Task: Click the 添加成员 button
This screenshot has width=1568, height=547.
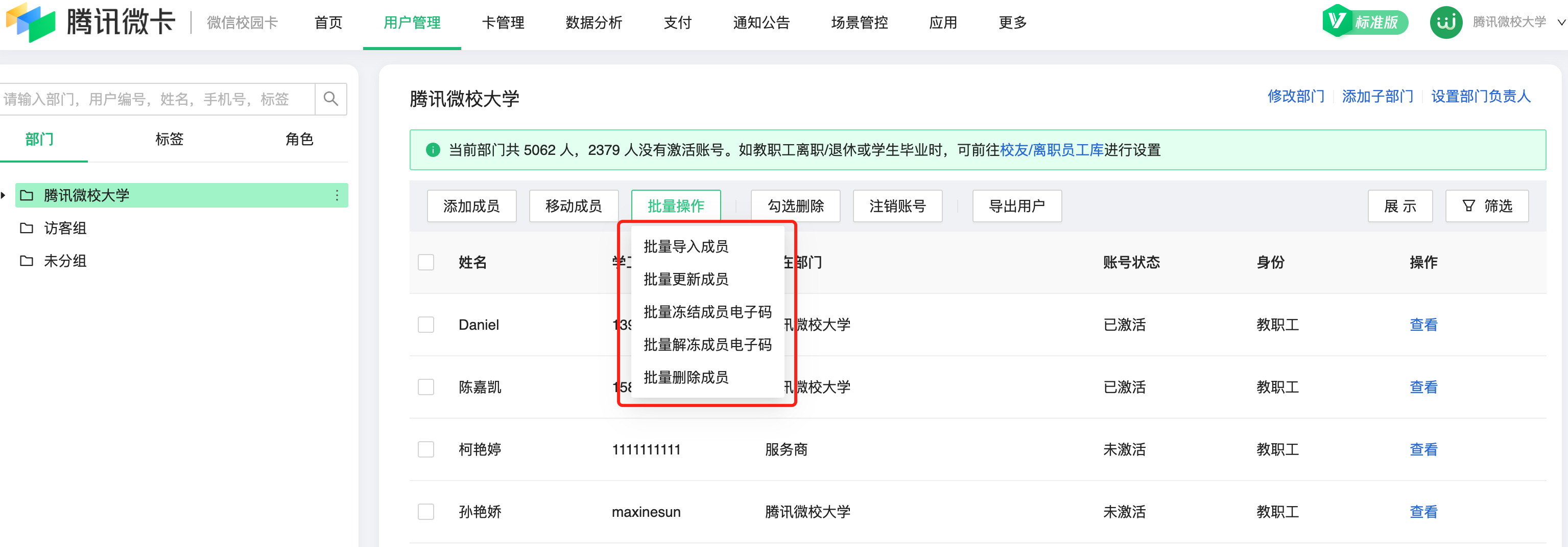Action: 471,206
